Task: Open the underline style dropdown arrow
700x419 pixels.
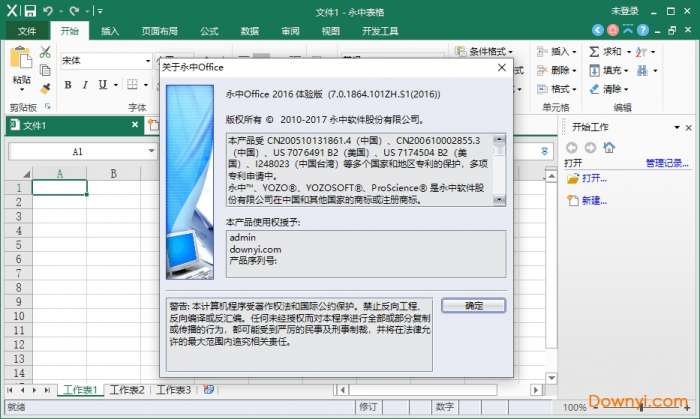Action: (x=116, y=85)
